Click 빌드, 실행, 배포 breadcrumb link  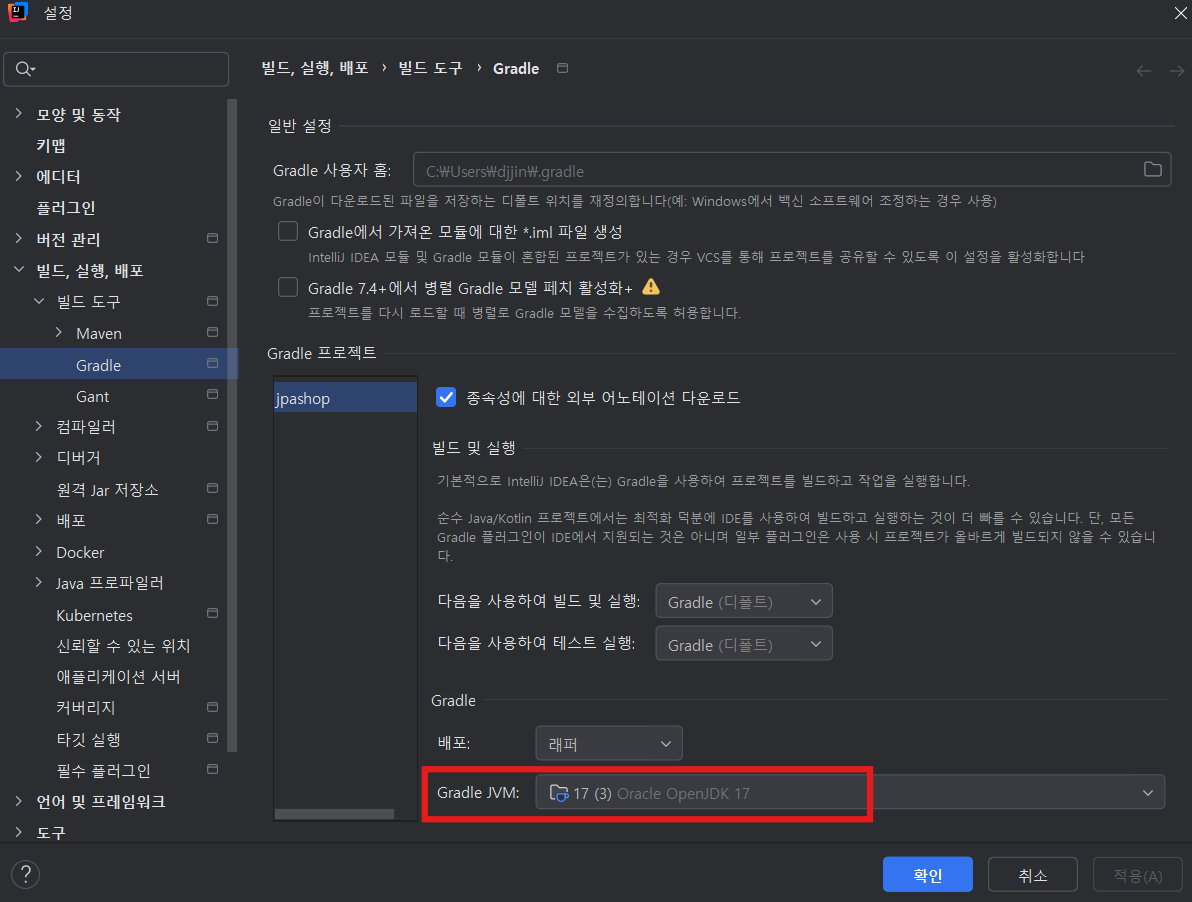pos(315,68)
